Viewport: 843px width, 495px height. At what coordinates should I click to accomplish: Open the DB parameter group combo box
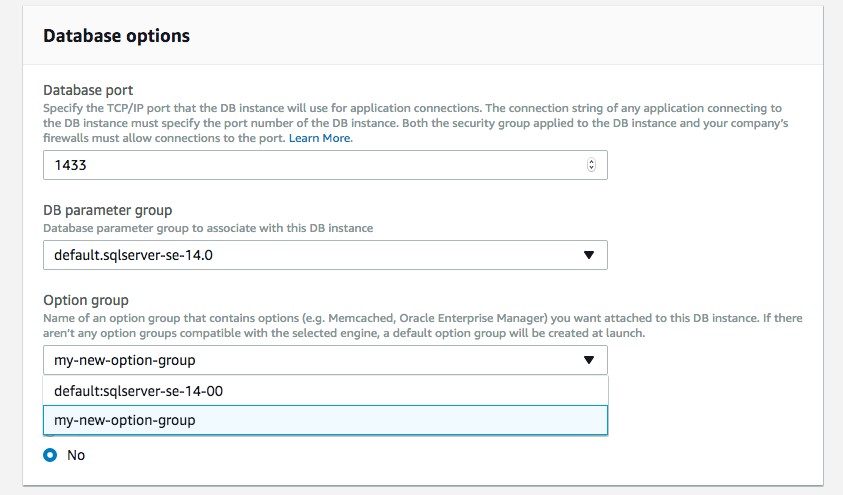pyautogui.click(x=325, y=256)
